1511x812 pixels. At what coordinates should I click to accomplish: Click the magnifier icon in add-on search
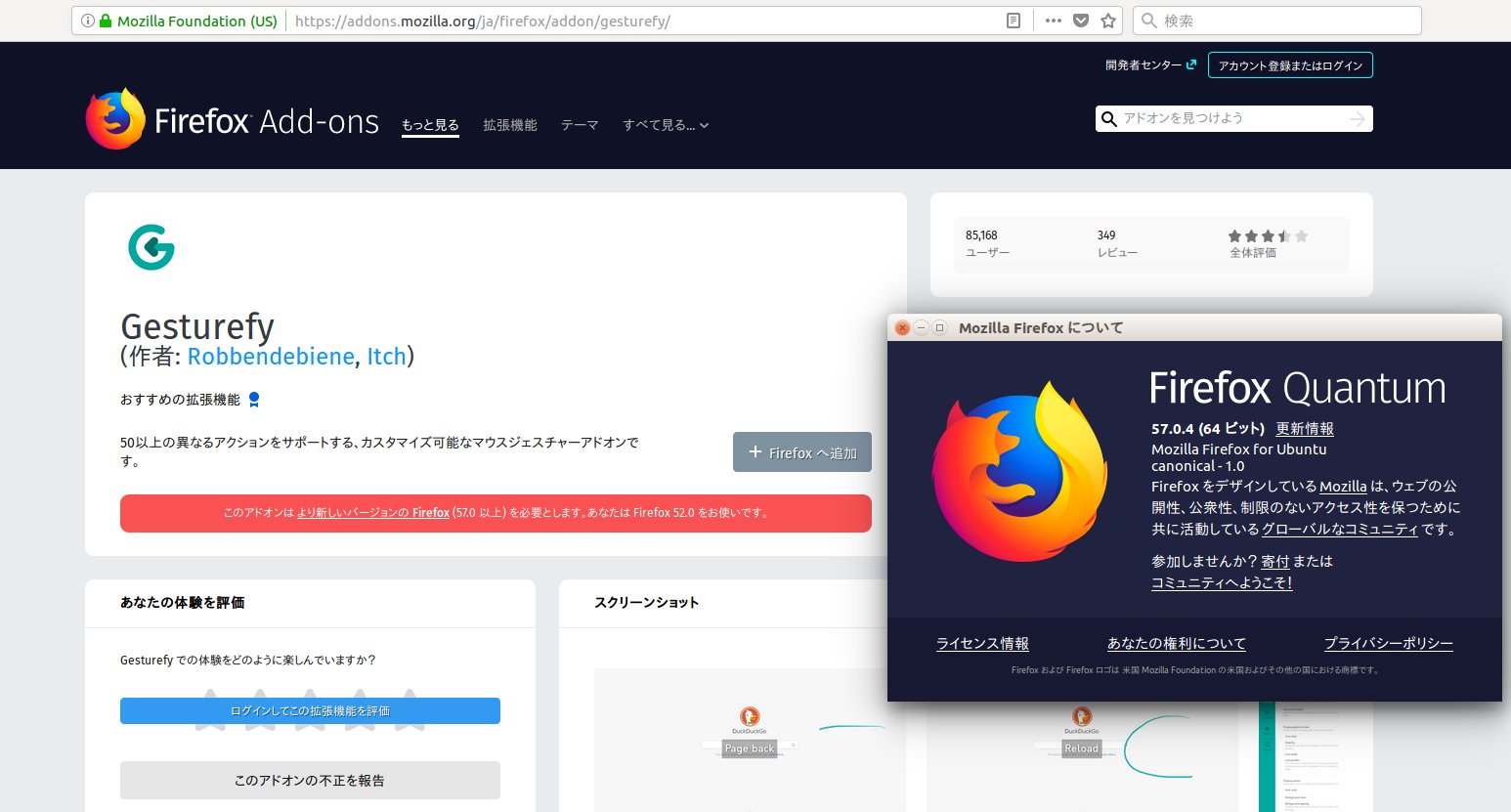pos(1108,119)
